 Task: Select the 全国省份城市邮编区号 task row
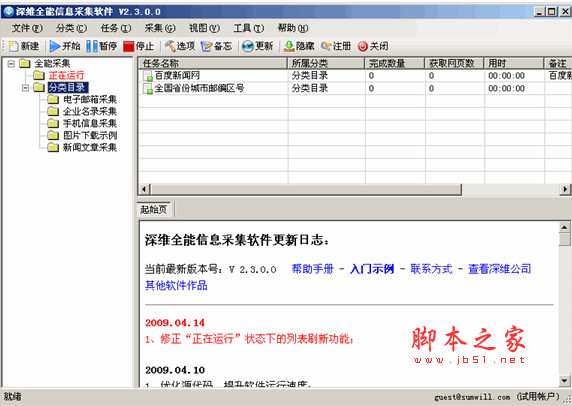click(x=355, y=88)
